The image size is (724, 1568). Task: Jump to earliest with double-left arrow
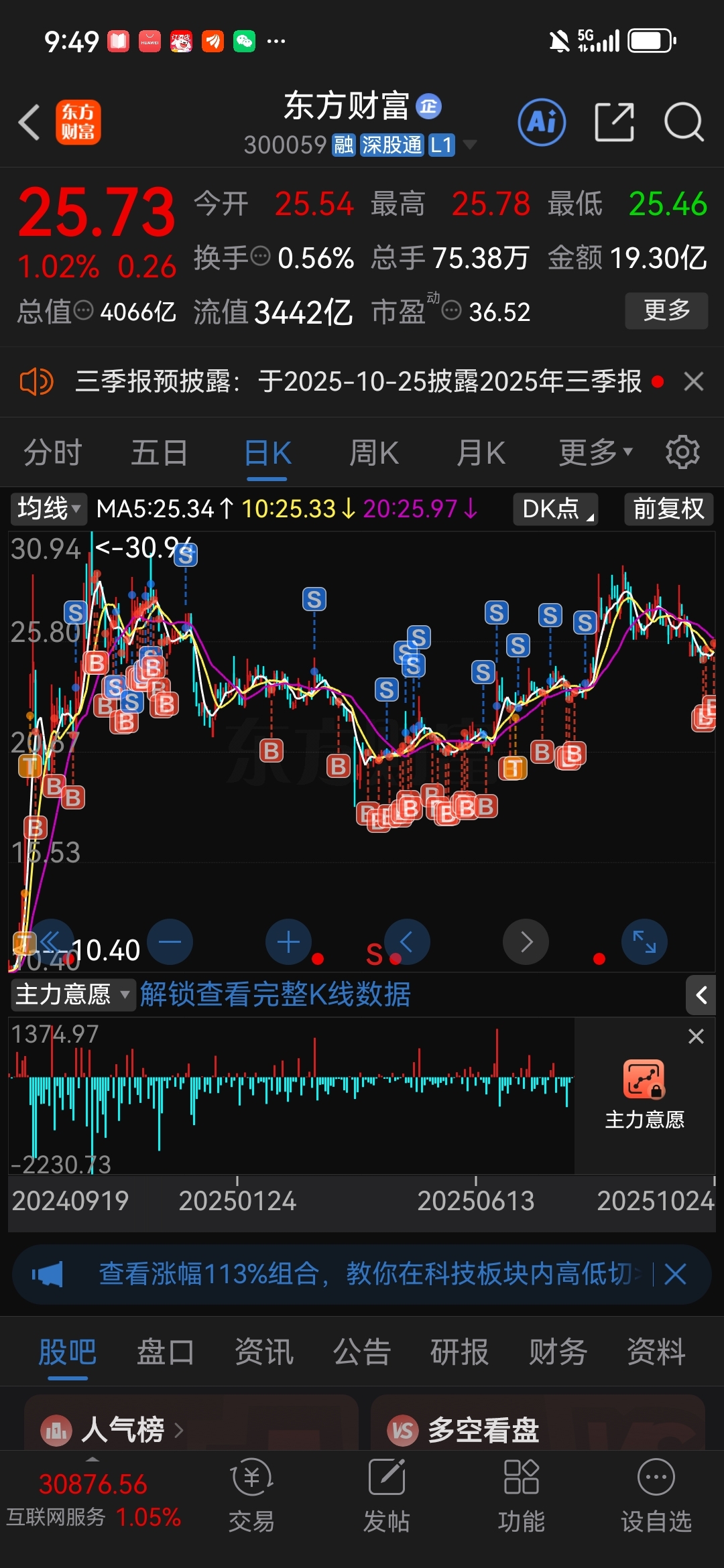point(51,941)
